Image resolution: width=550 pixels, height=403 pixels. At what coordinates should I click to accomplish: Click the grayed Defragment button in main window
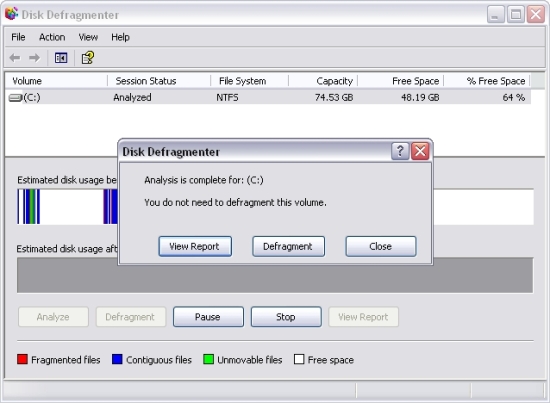pyautogui.click(x=130, y=317)
